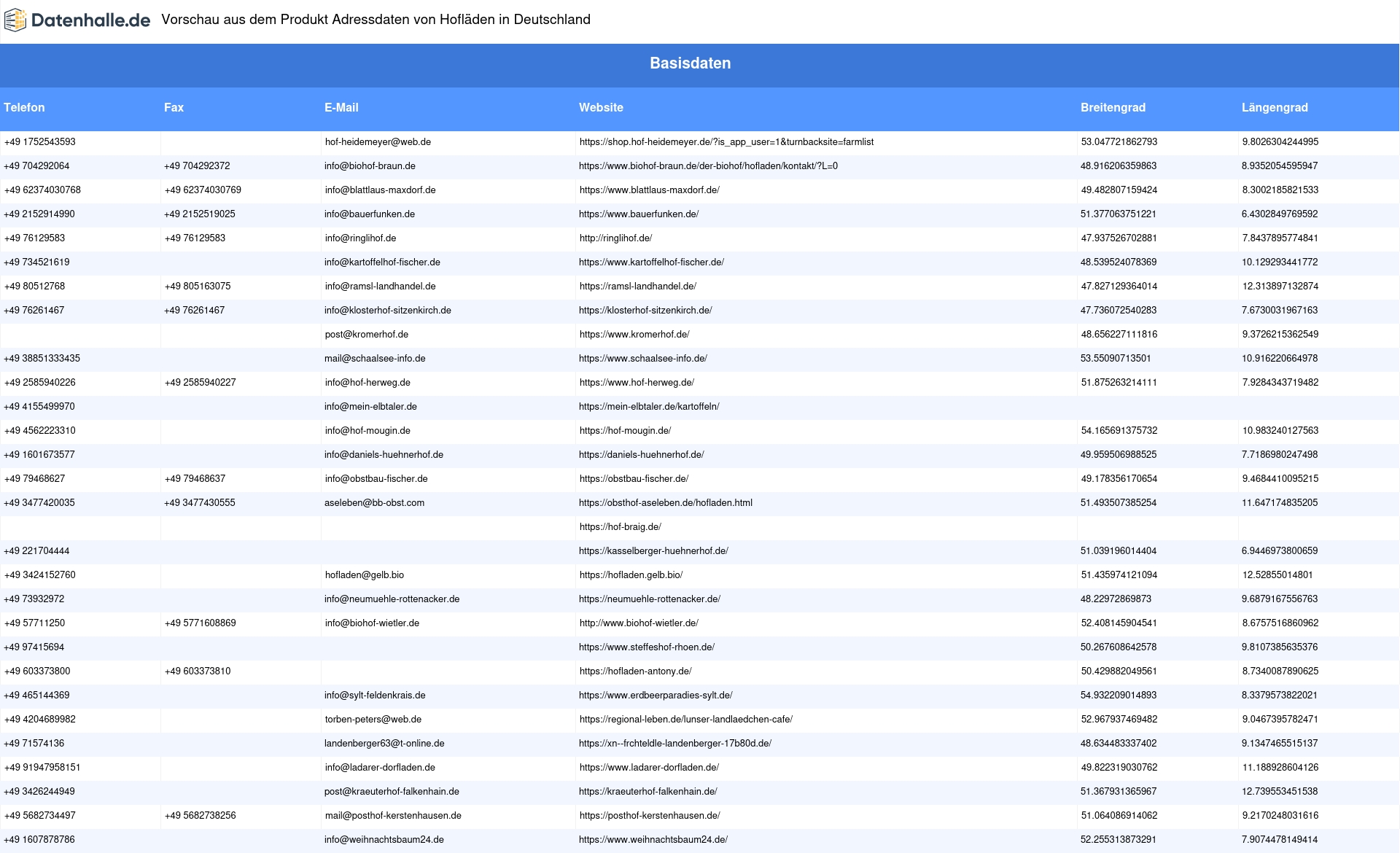Viewport: 1400px width, 853px height.
Task: Select longitude 10.129293441772
Action: [x=1280, y=262]
